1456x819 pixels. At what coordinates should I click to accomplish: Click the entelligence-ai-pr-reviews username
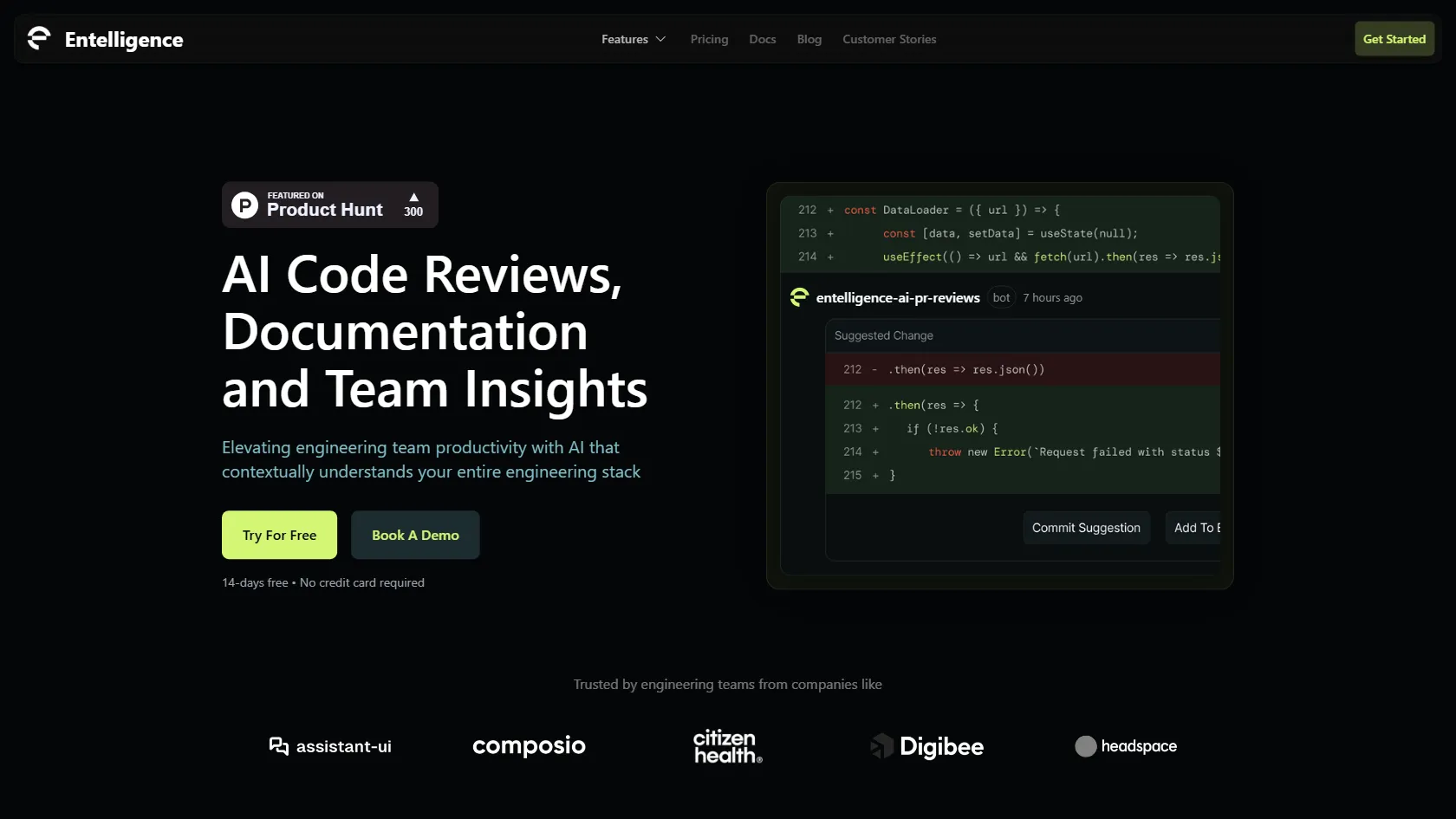point(898,297)
